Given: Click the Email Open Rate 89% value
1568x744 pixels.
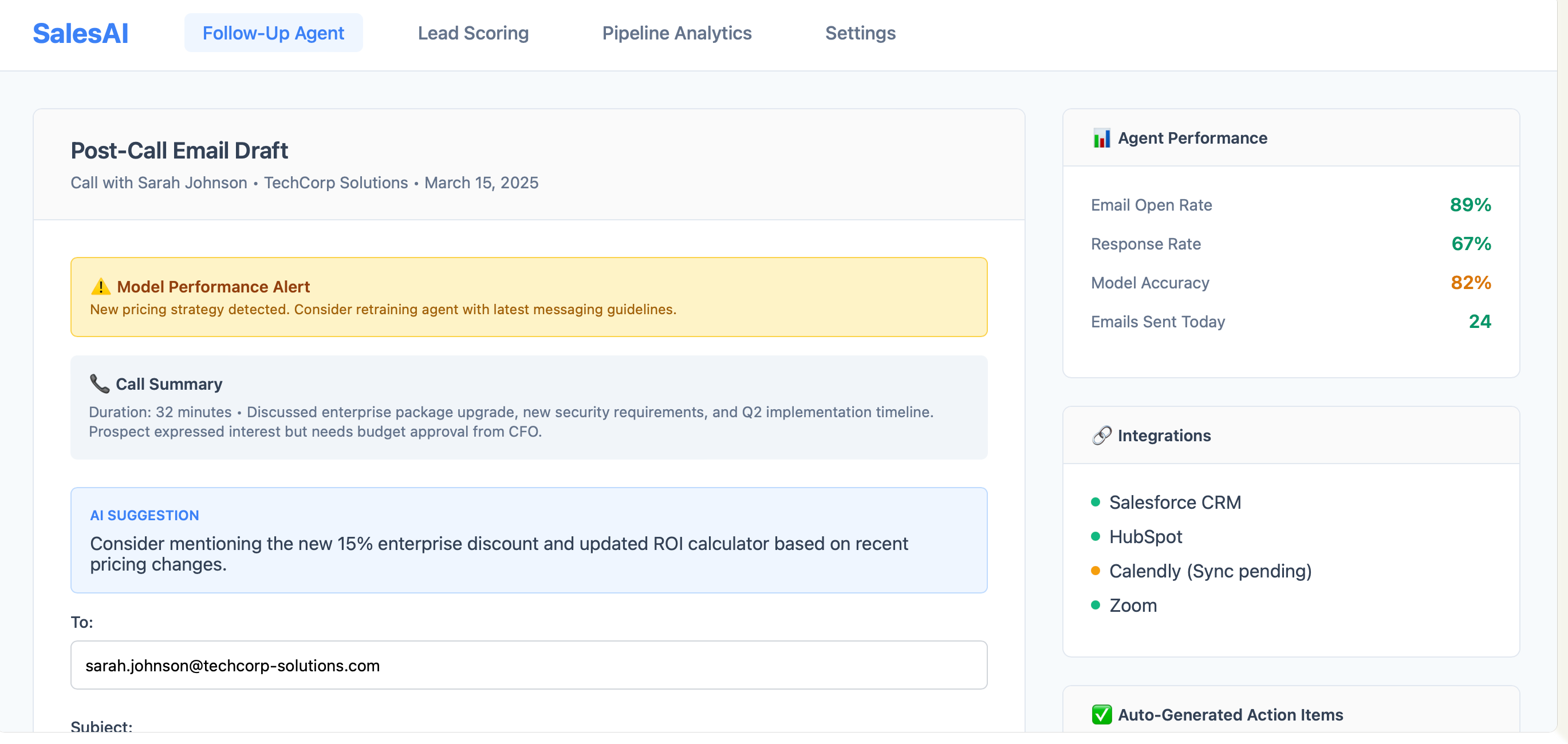Looking at the screenshot, I should click(x=1469, y=204).
